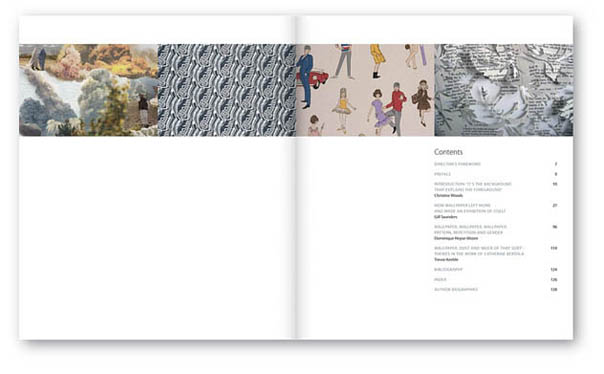The image size is (604, 374).
Task: Open the Director's Foreword entry
Action: click(x=457, y=164)
